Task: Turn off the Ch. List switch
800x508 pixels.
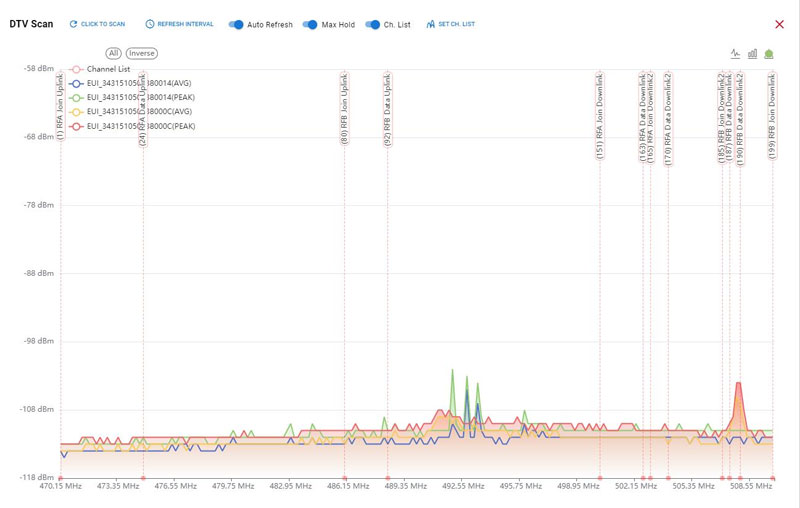Action: click(372, 24)
